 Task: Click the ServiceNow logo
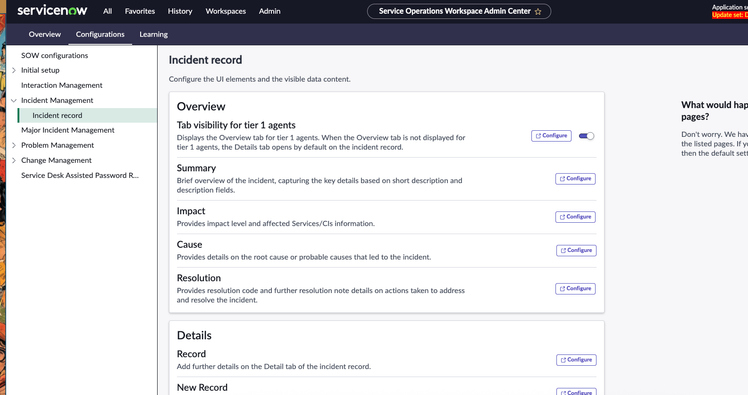tap(52, 10)
